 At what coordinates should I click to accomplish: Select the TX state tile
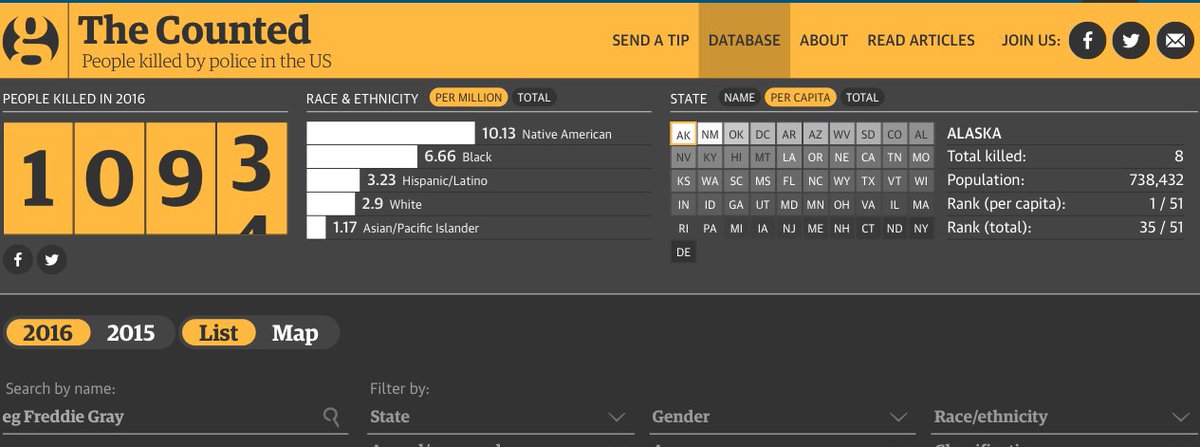pos(868,181)
